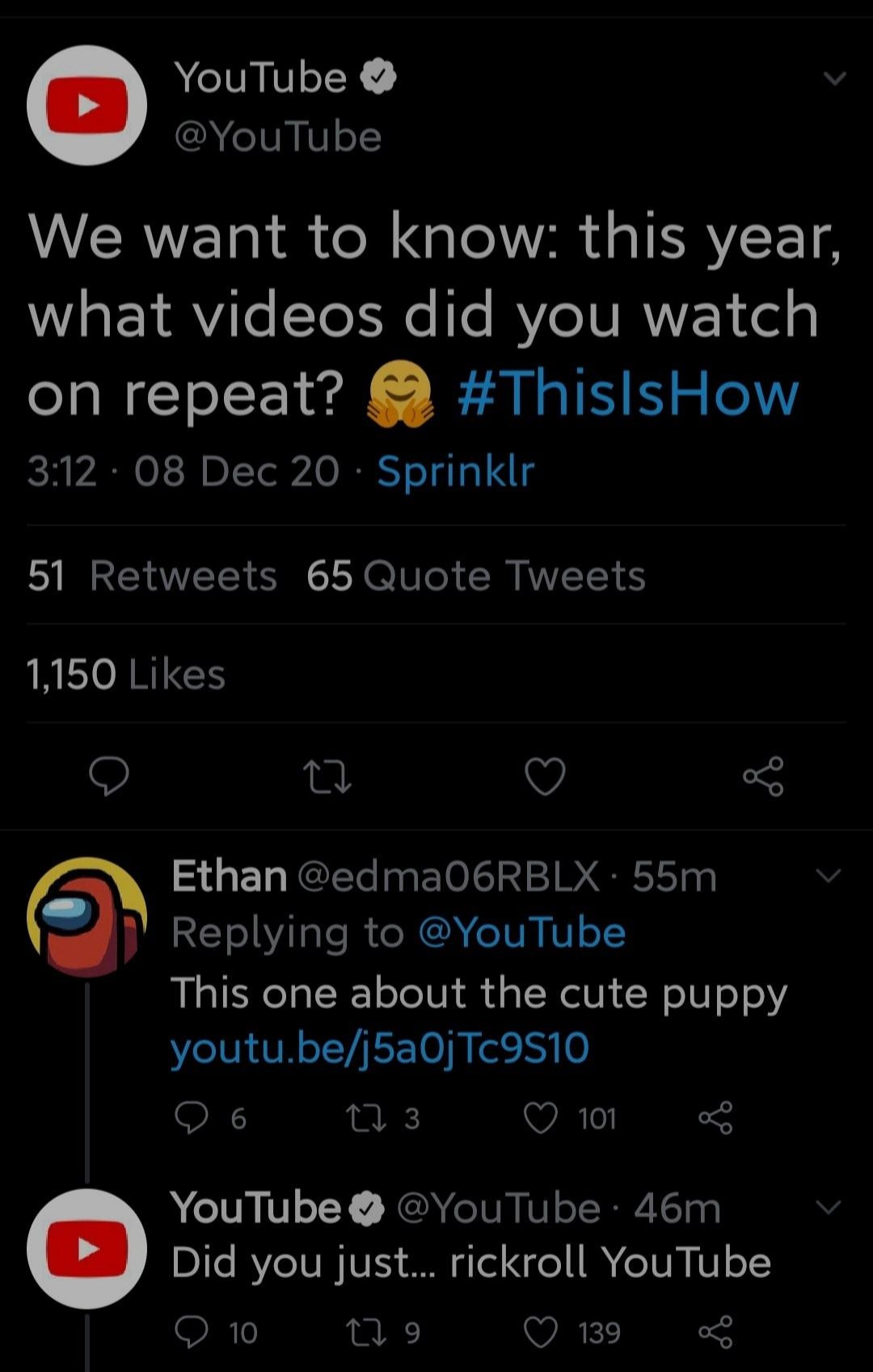
Task: Reply to YouTube's rickroll response
Action: click(x=192, y=1332)
